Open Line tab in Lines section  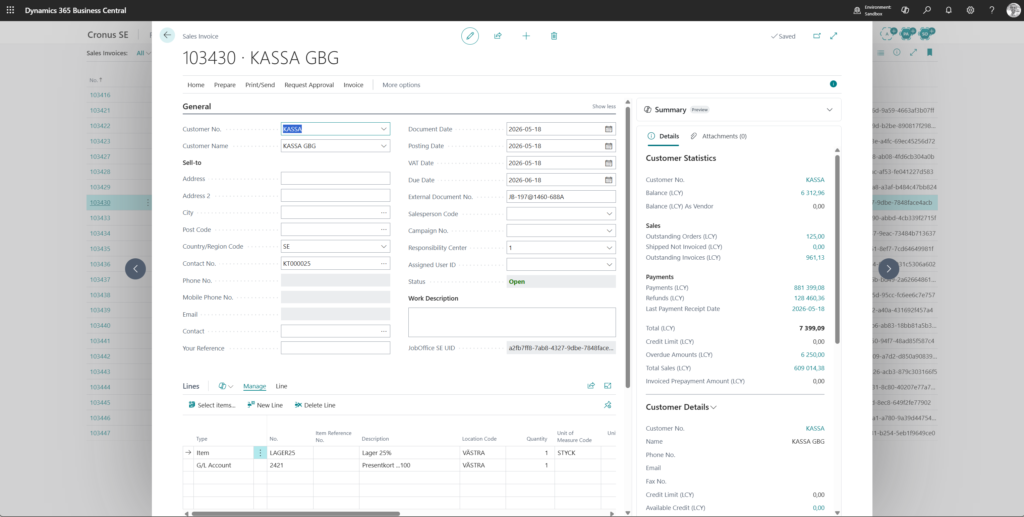281,386
